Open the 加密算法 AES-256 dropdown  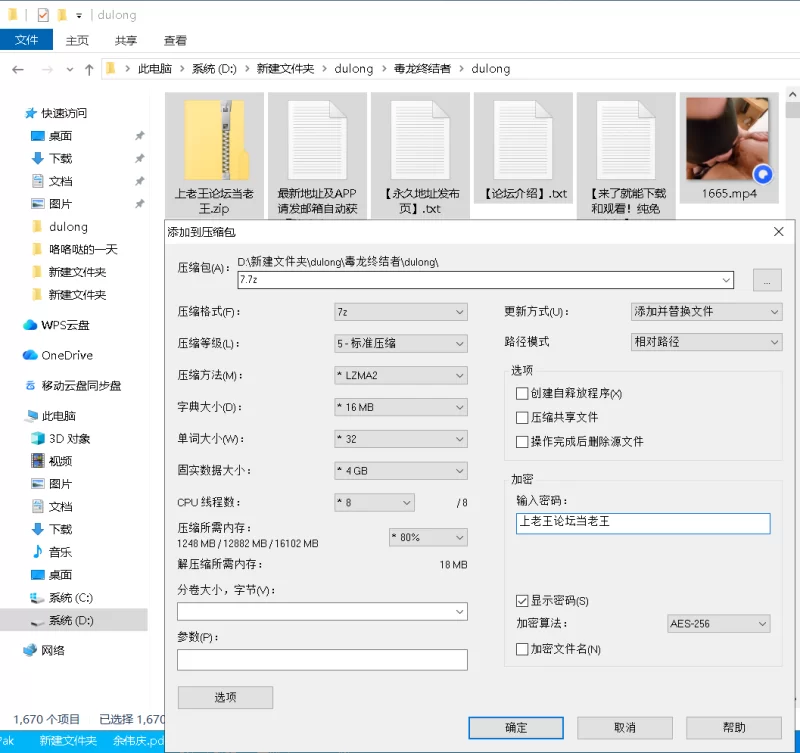[x=718, y=624]
